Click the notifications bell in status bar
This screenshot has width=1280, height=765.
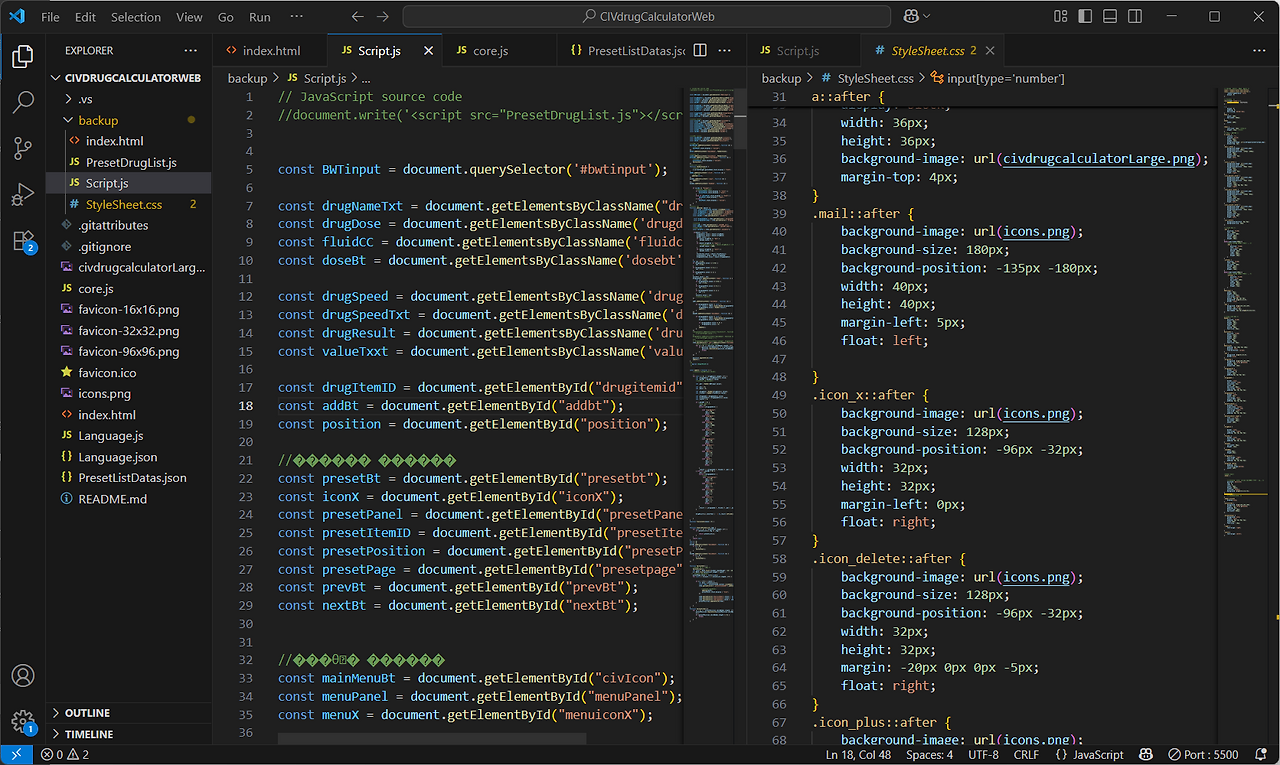[x=1262, y=755]
